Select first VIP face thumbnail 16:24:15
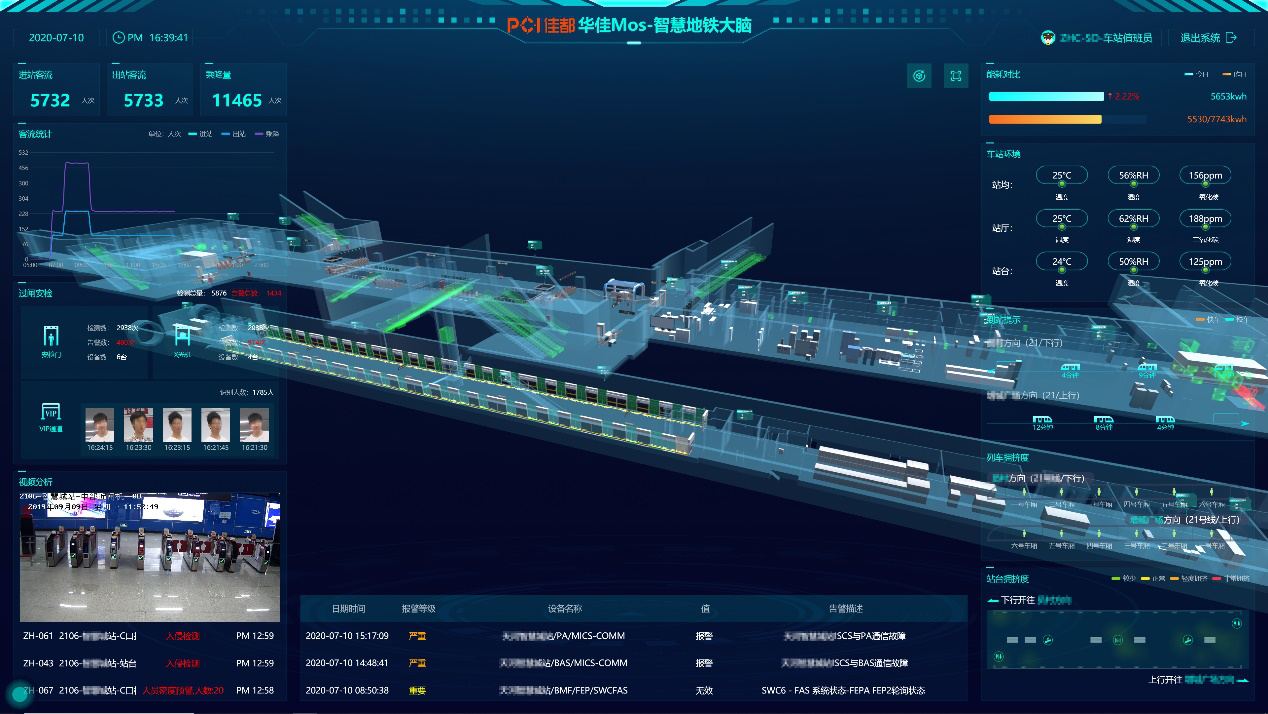The width and height of the screenshot is (1268, 714). [x=98, y=424]
